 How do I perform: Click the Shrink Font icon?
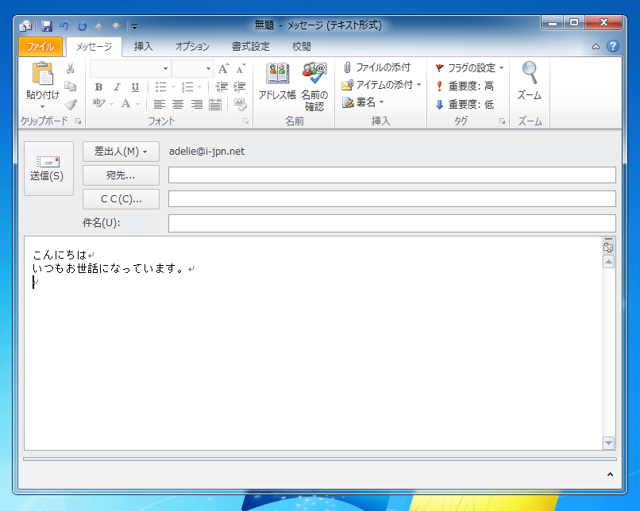[241, 69]
